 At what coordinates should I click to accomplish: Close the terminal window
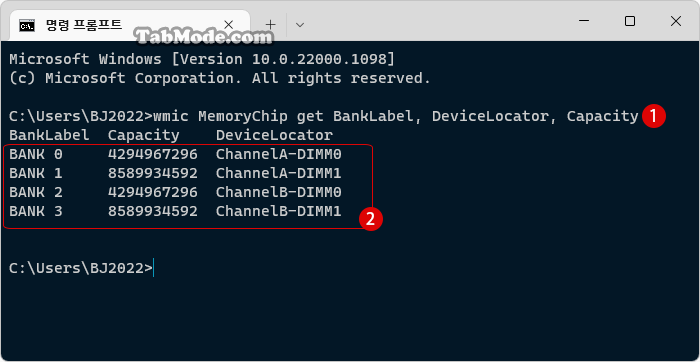pyautogui.click(x=675, y=21)
